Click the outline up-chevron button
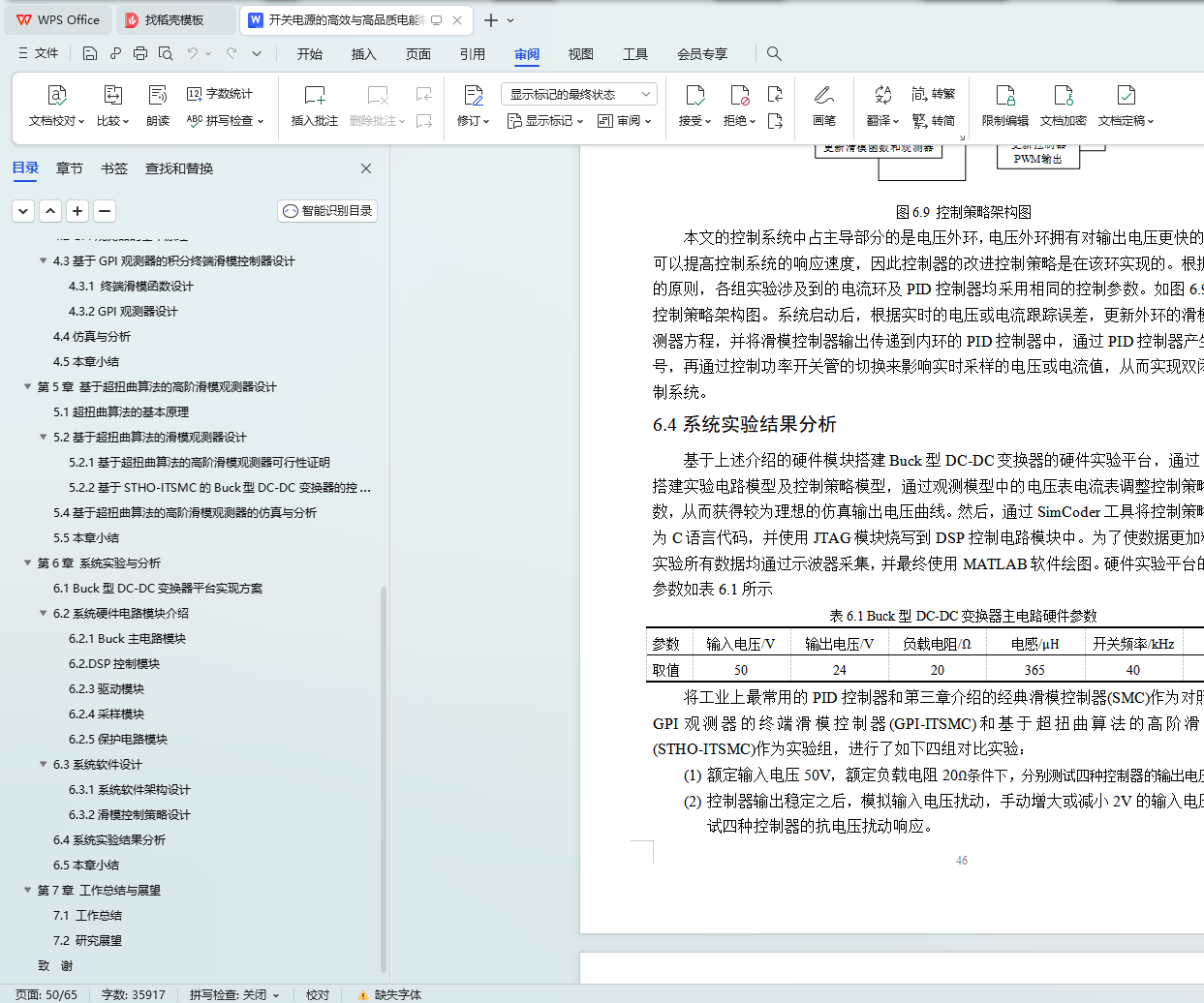 pos(50,211)
